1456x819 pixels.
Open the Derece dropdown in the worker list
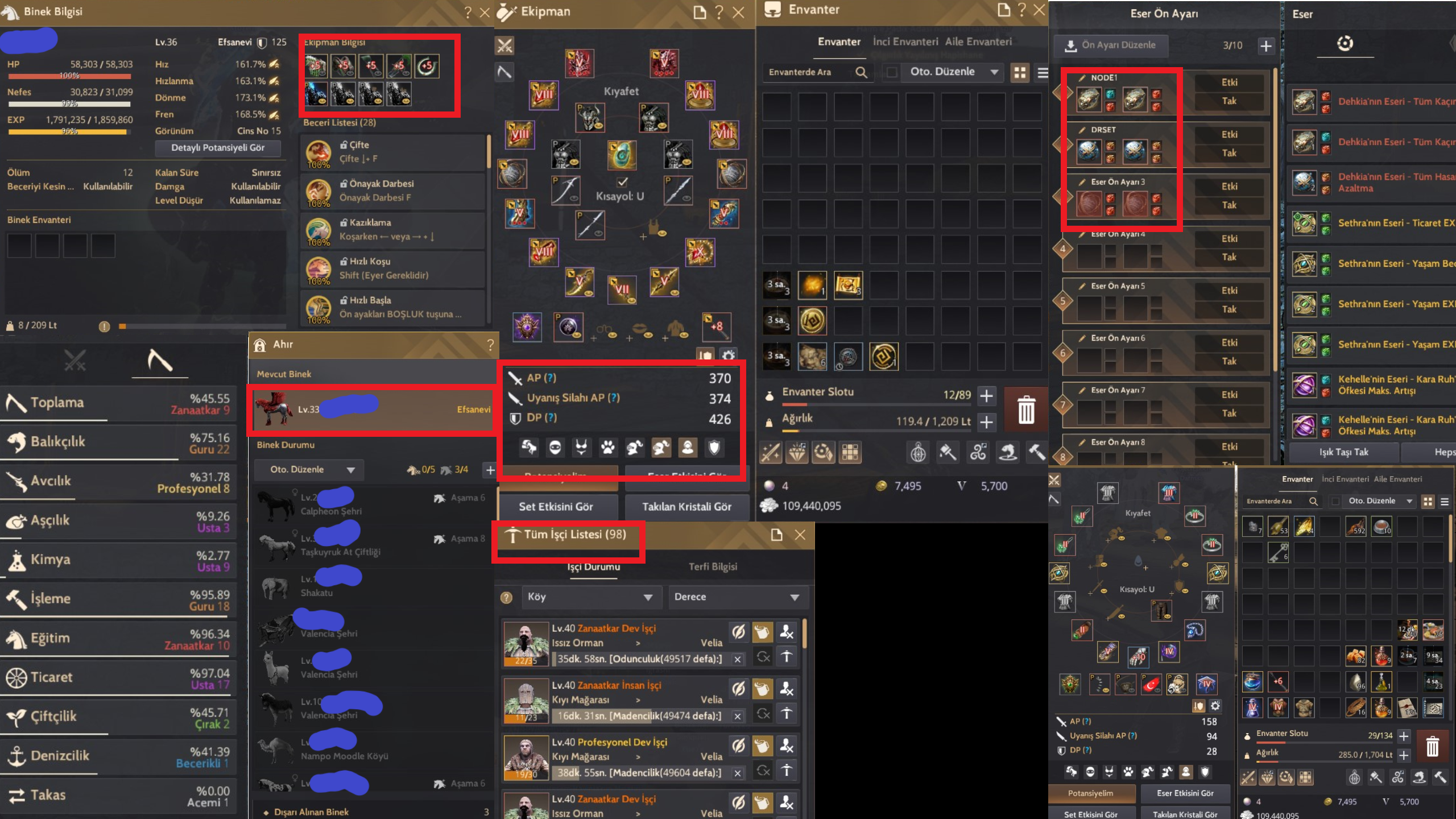tap(737, 597)
